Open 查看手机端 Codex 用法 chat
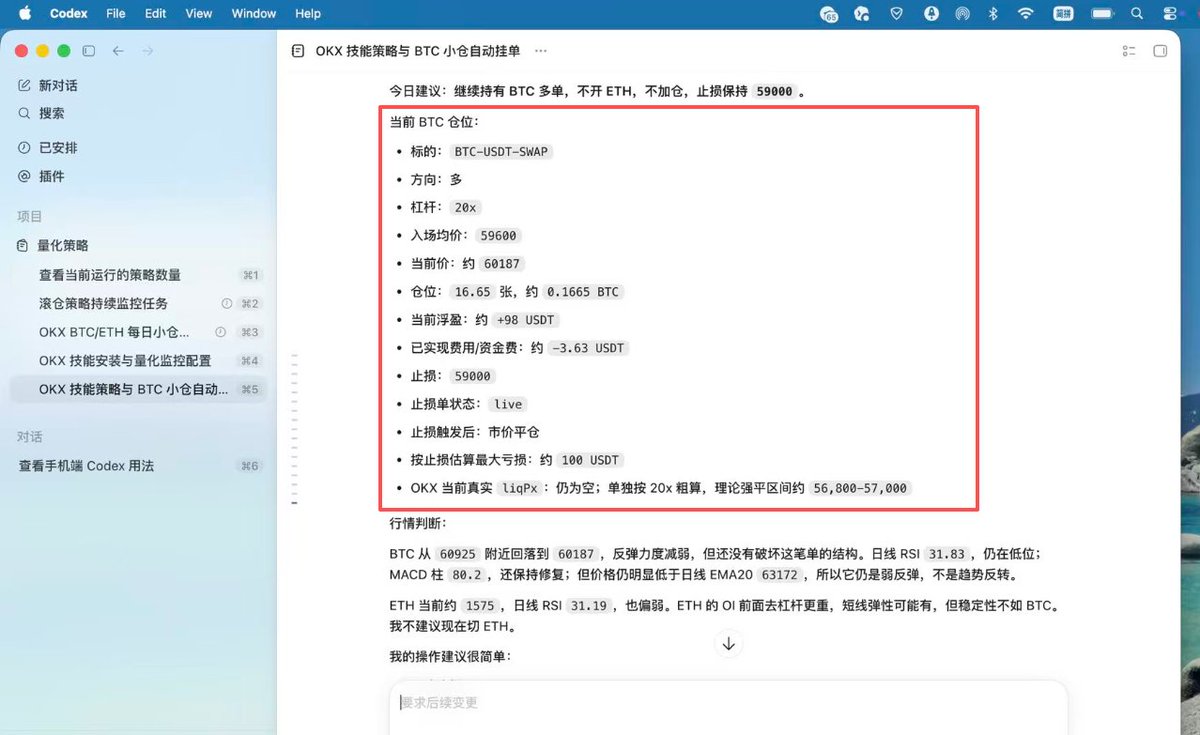 coord(138,466)
